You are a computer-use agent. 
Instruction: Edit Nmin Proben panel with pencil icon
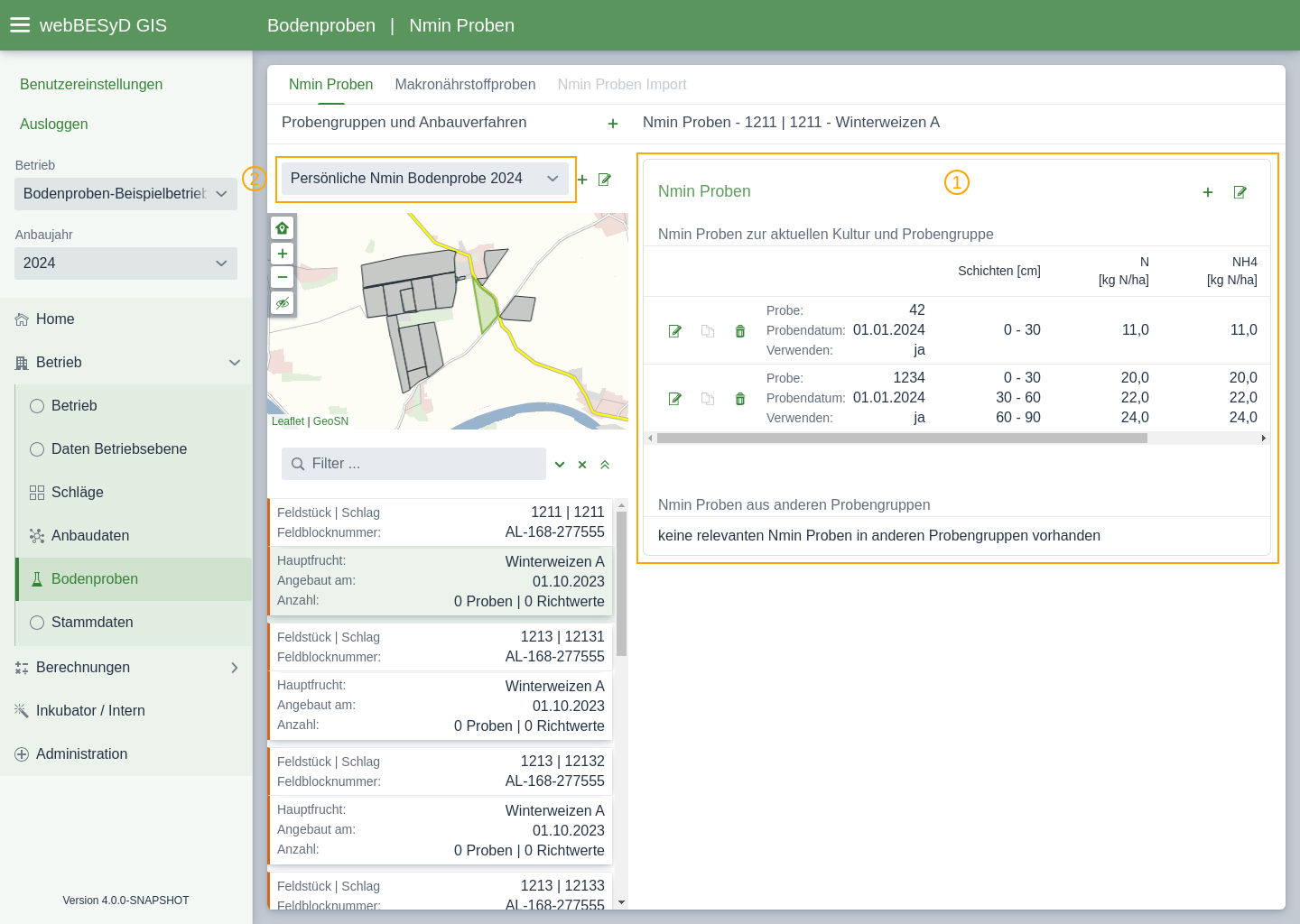click(x=1240, y=192)
